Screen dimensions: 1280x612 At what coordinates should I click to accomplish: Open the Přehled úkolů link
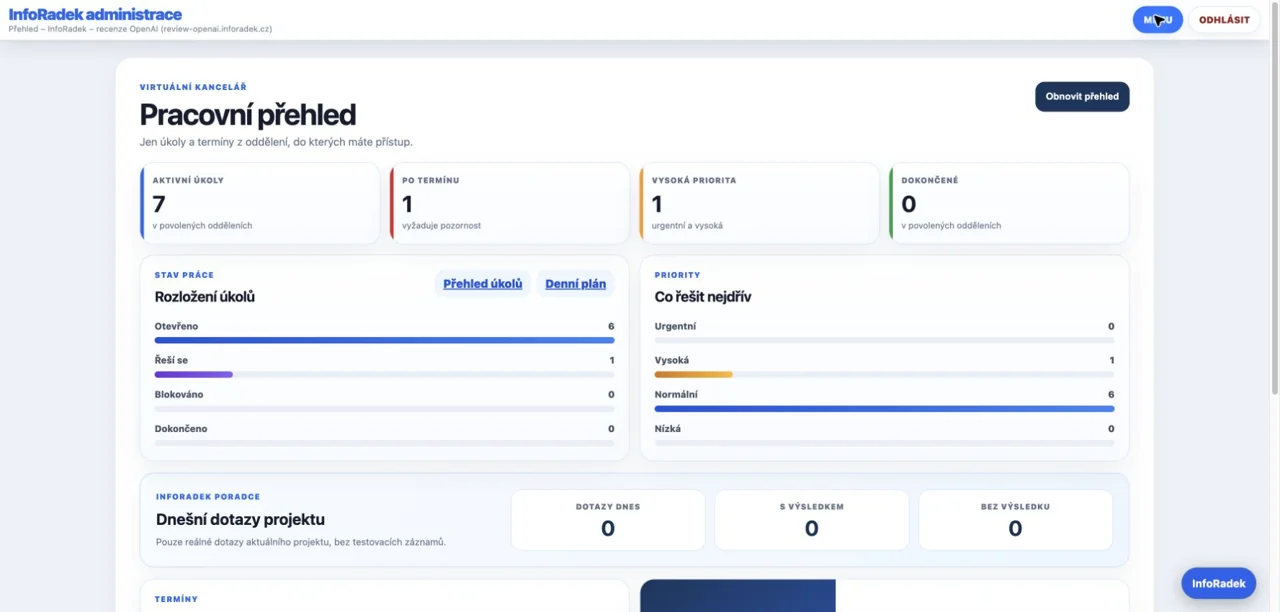click(x=483, y=284)
